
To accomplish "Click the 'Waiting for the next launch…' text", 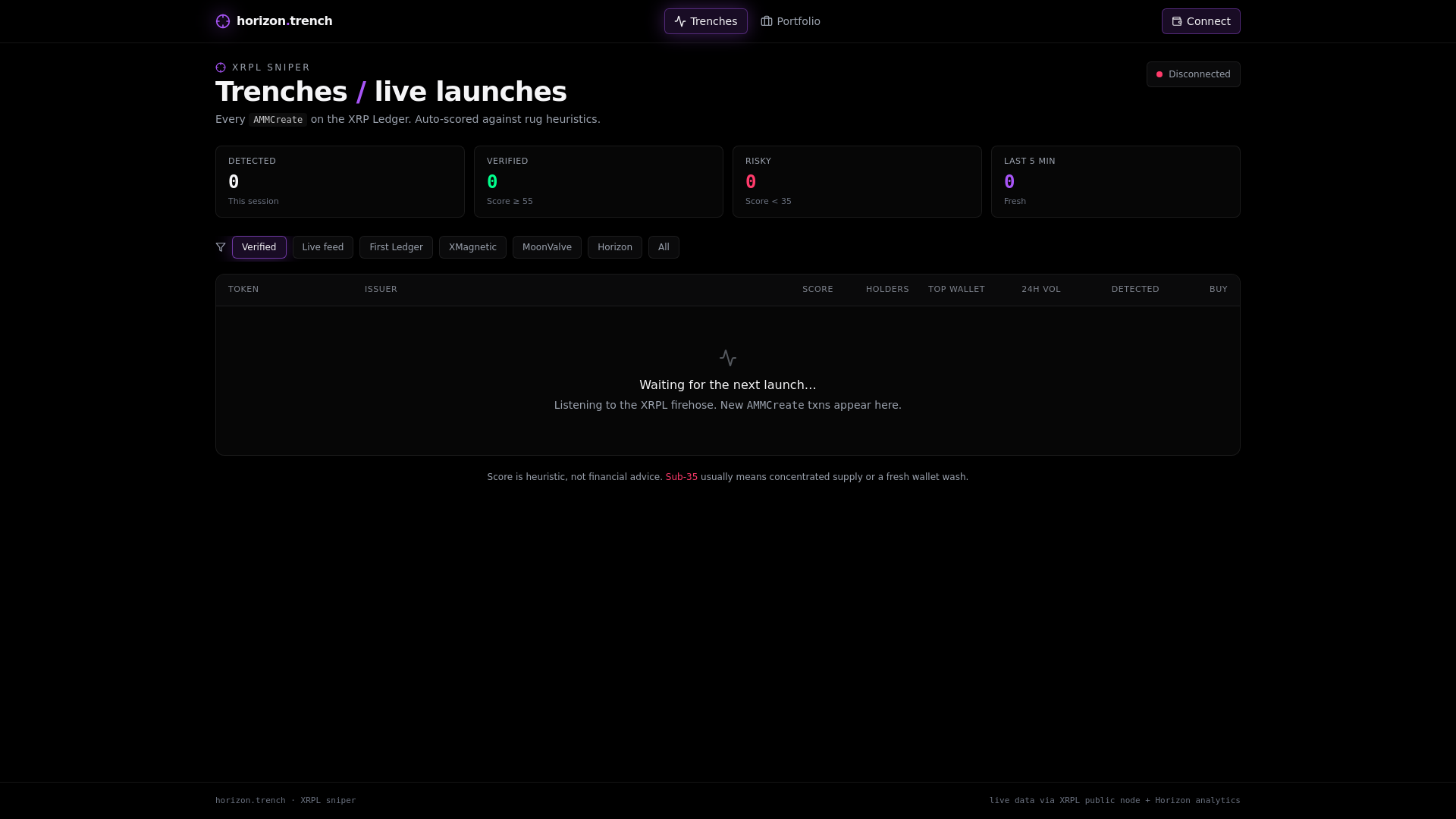I will click(x=728, y=385).
